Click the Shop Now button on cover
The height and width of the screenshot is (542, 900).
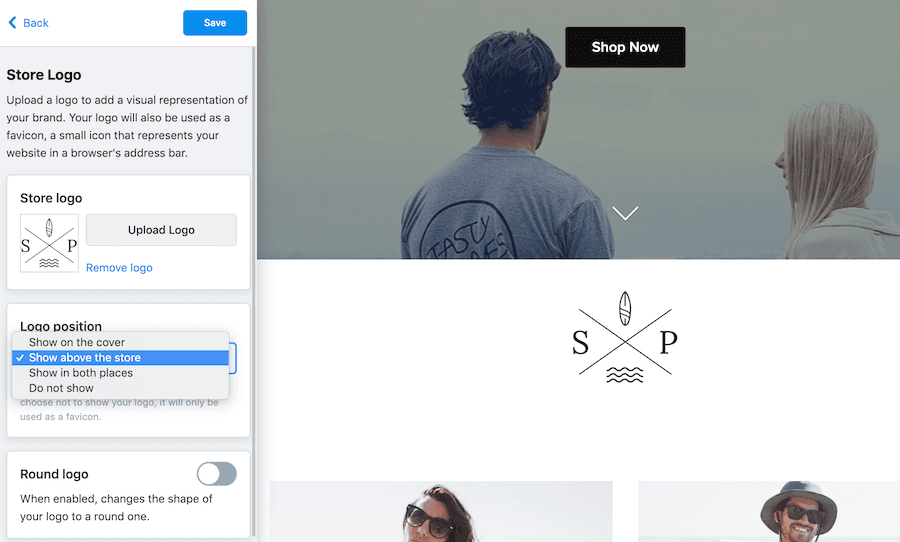pos(625,47)
